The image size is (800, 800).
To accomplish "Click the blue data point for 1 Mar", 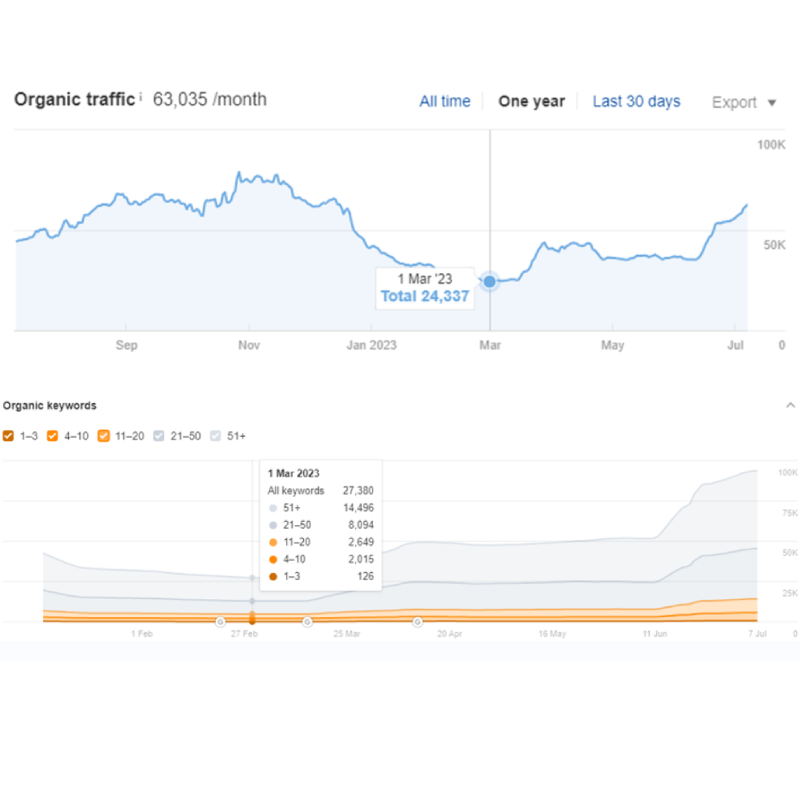I will [490, 281].
